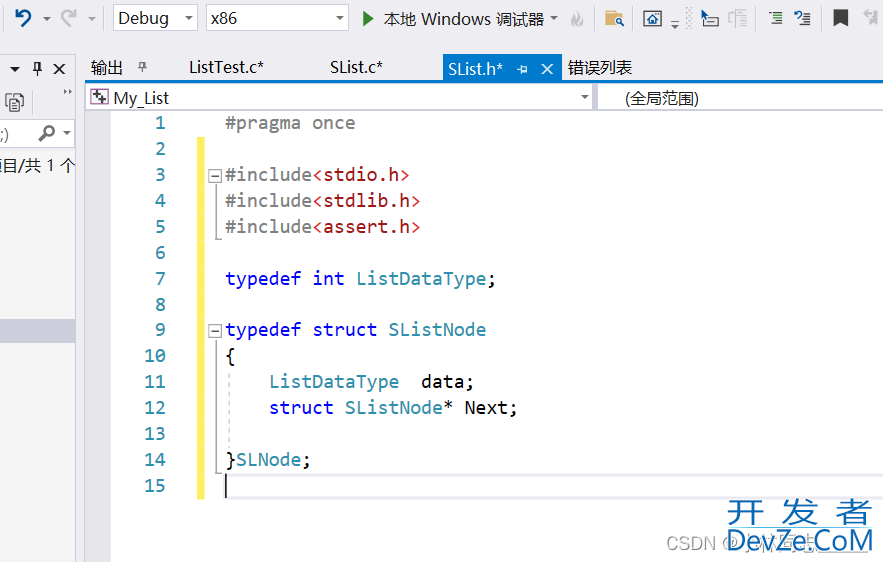Decrease line indent in the toolbar
This screenshot has height=562, width=883.
pos(776,19)
